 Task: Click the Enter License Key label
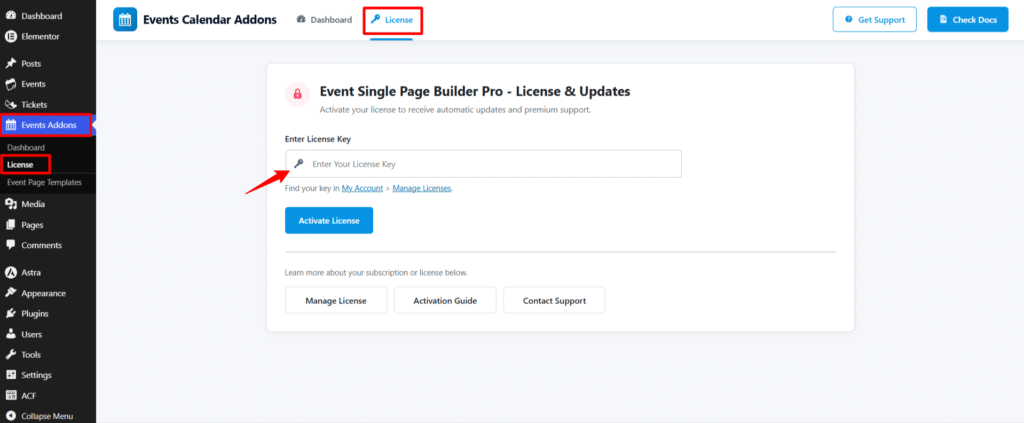tap(316, 139)
